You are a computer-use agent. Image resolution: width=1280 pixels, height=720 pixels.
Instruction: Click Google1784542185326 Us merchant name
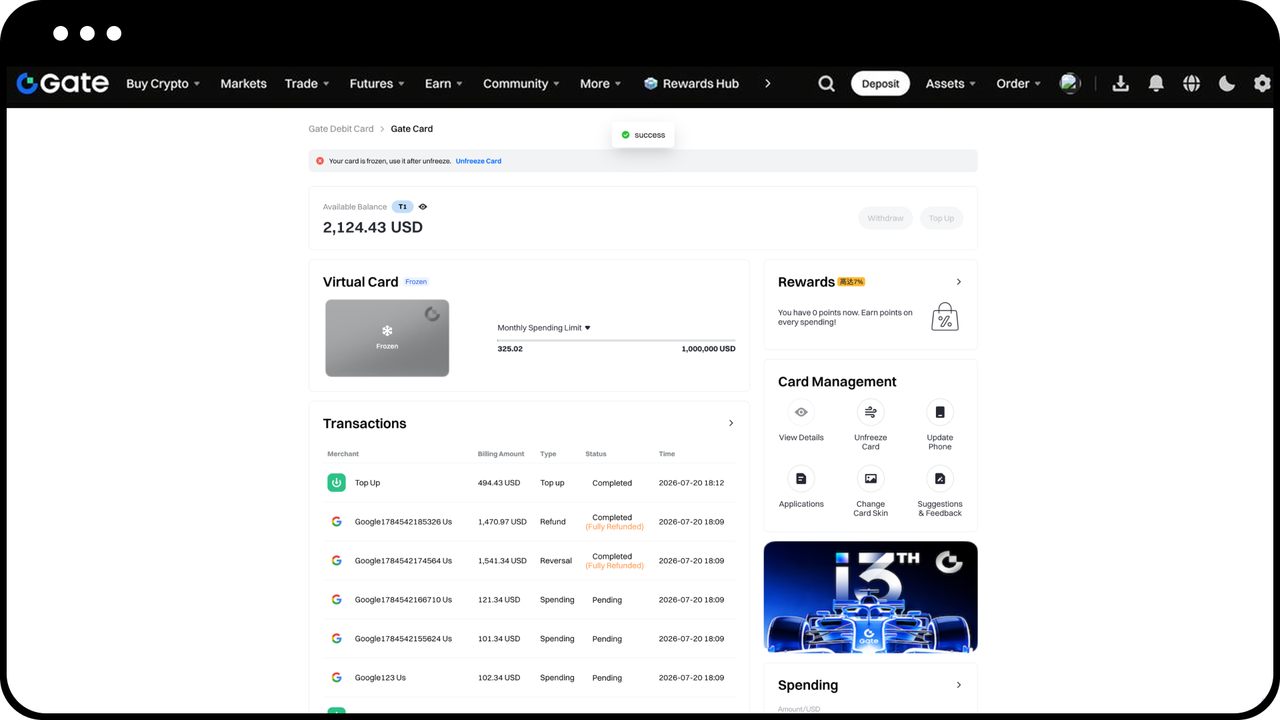click(x=403, y=522)
